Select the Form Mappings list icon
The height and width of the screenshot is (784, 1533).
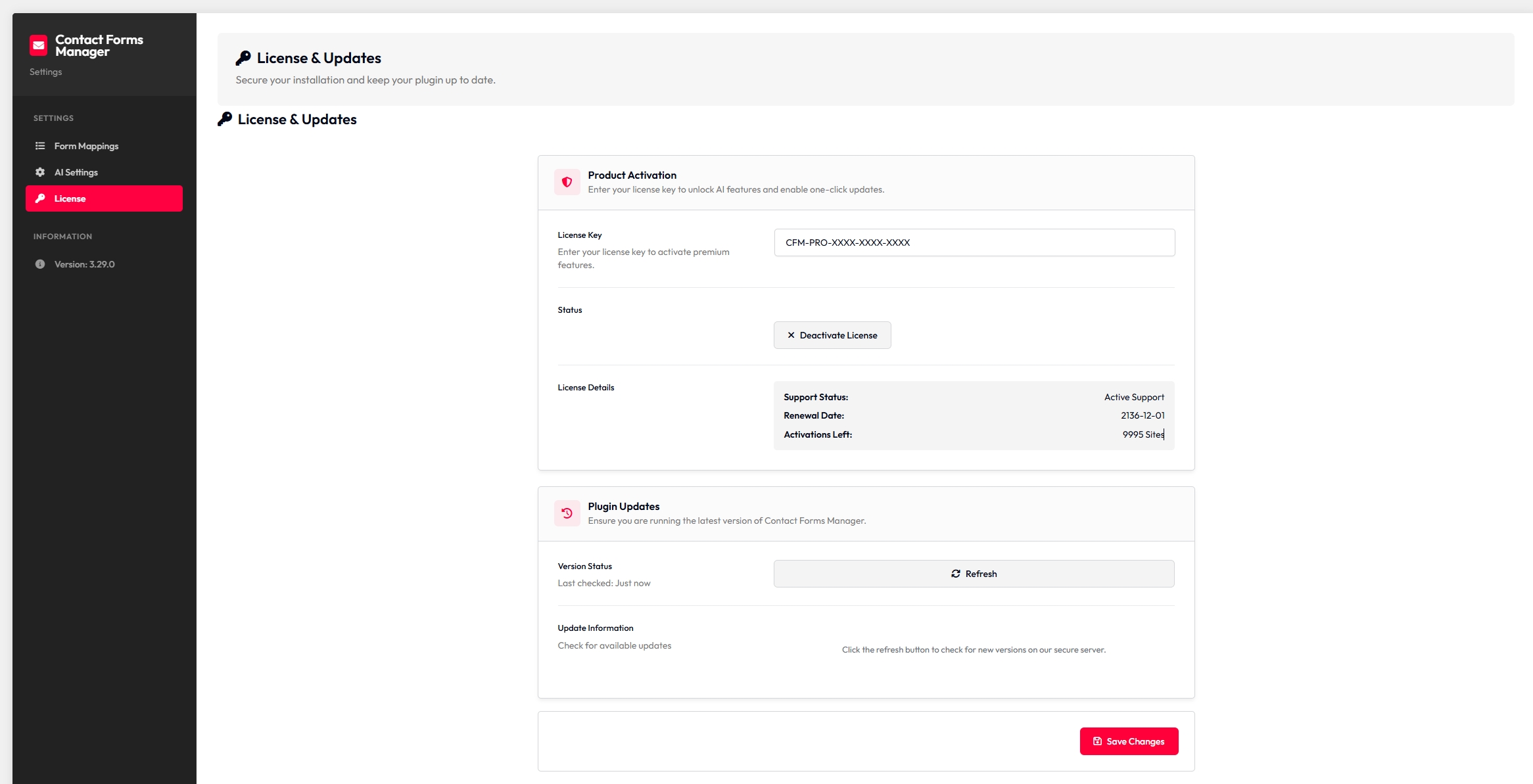40,145
